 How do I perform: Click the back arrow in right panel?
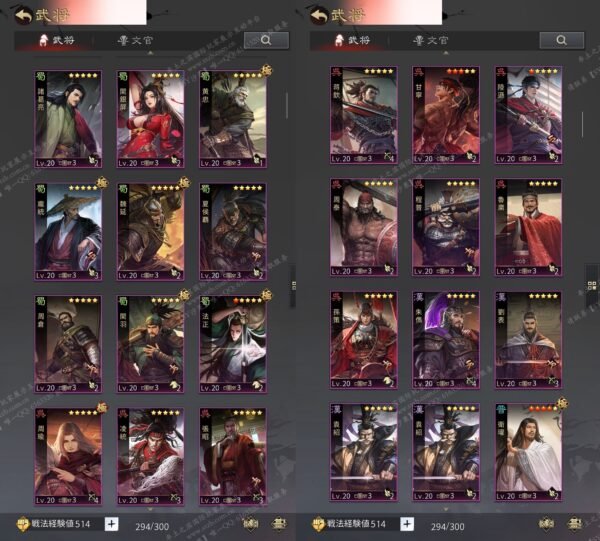coord(319,14)
